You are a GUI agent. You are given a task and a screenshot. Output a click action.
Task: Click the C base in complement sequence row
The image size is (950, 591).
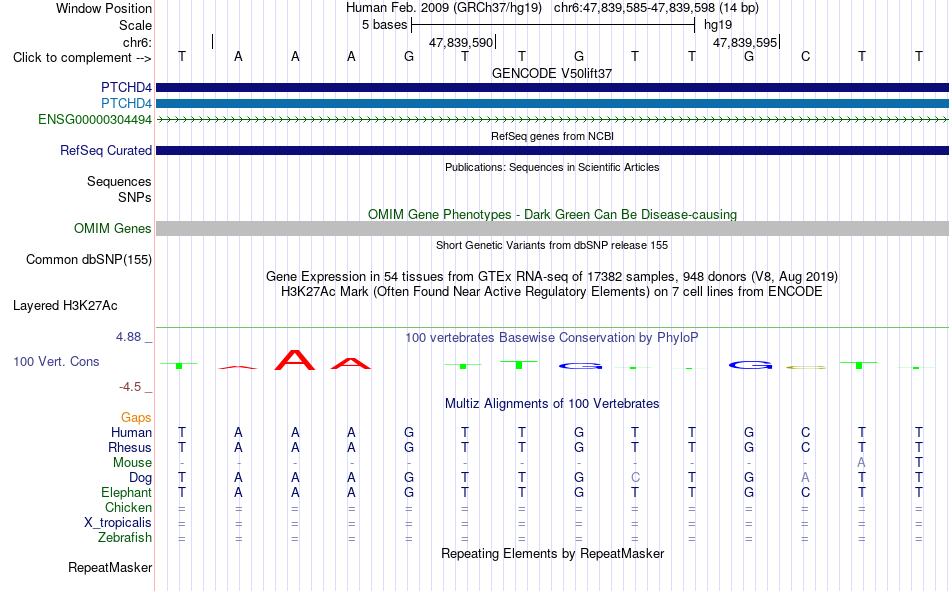pos(805,56)
